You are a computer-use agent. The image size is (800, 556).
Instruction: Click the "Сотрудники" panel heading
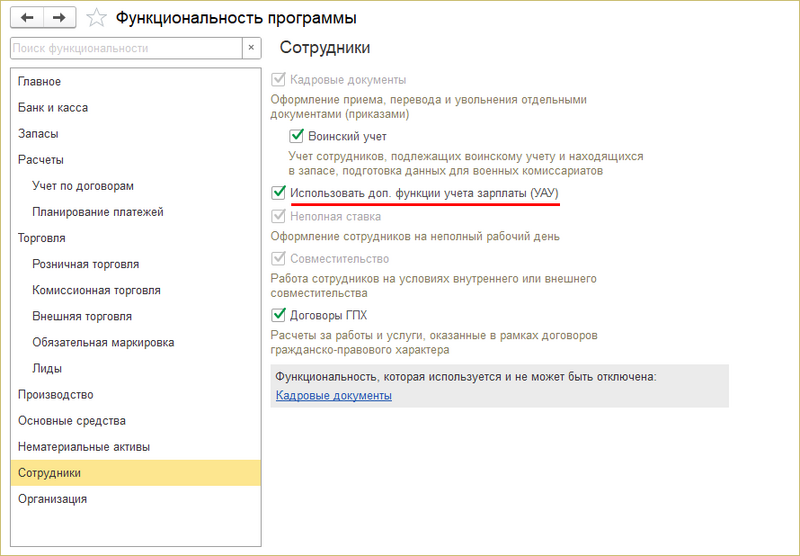point(325,47)
